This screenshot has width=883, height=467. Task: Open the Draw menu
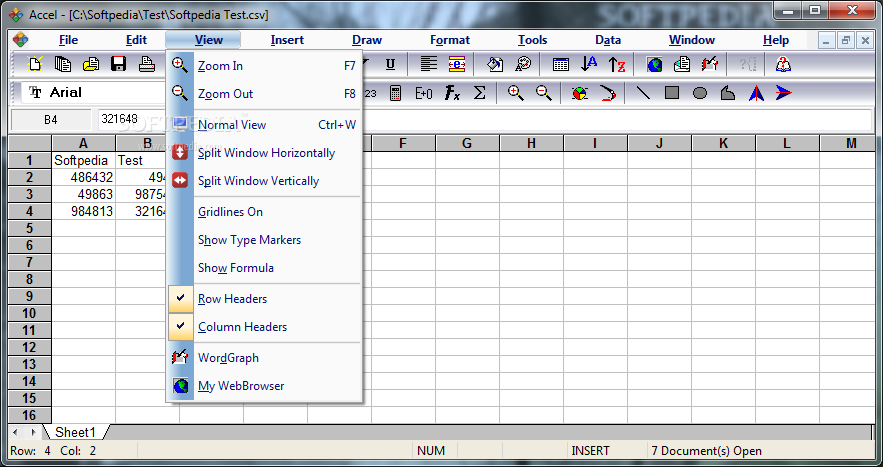[367, 40]
